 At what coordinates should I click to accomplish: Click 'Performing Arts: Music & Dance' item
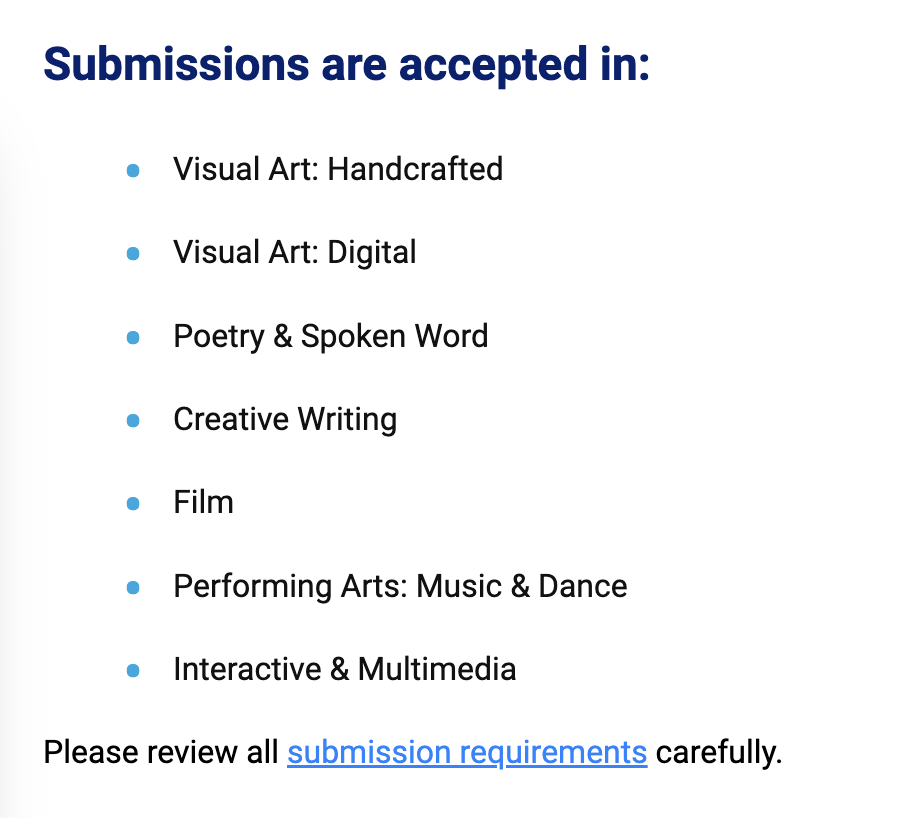point(400,586)
